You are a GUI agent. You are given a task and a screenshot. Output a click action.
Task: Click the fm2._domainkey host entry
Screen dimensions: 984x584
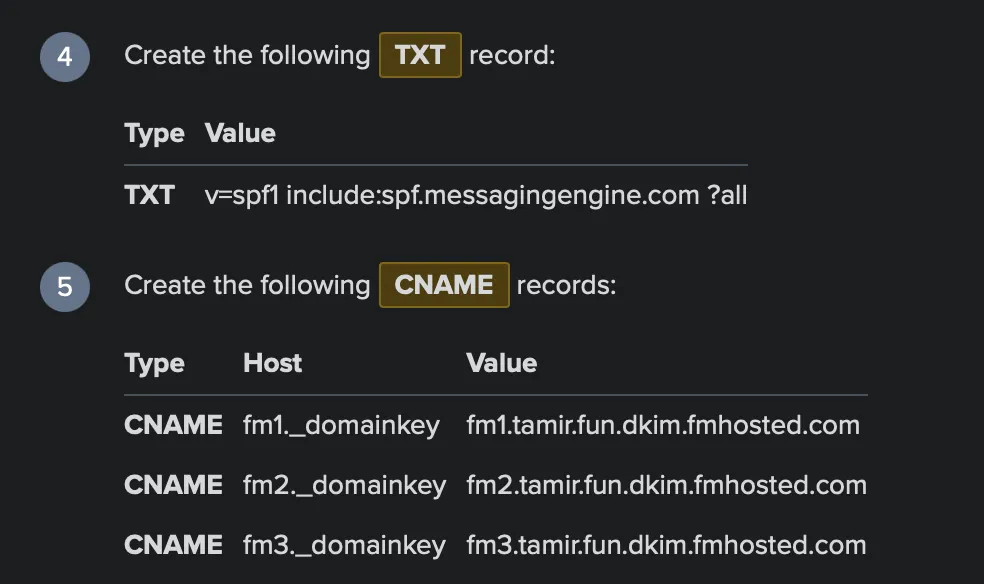click(x=345, y=485)
